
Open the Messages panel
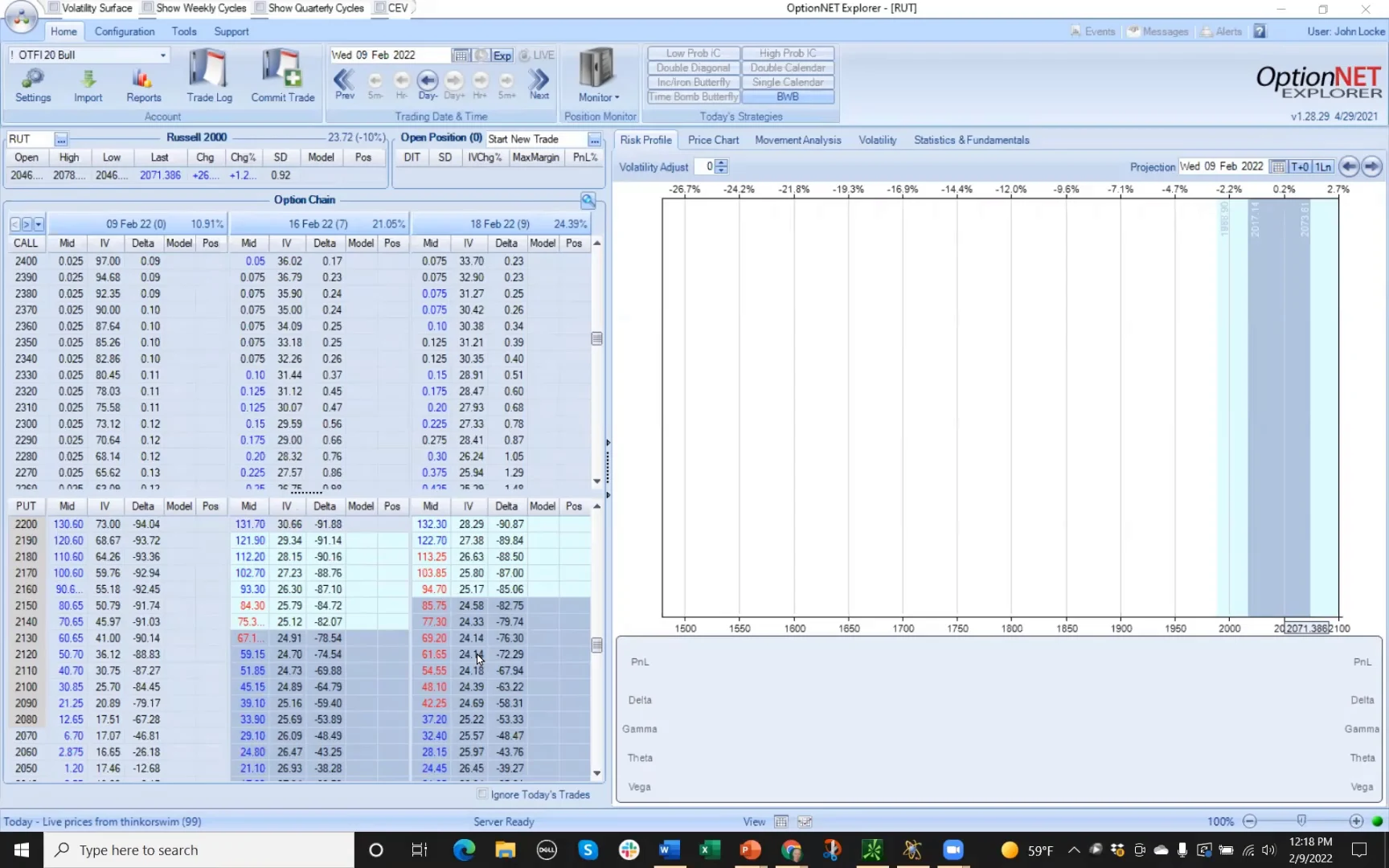[1157, 31]
